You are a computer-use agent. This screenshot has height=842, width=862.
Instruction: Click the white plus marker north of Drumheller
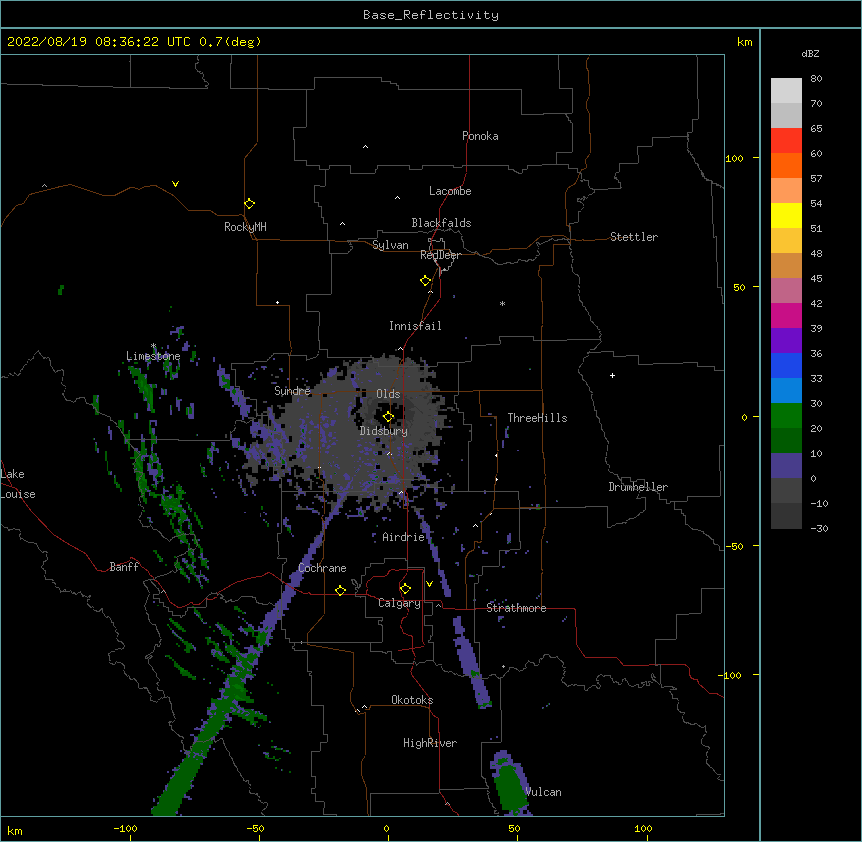[x=612, y=375]
